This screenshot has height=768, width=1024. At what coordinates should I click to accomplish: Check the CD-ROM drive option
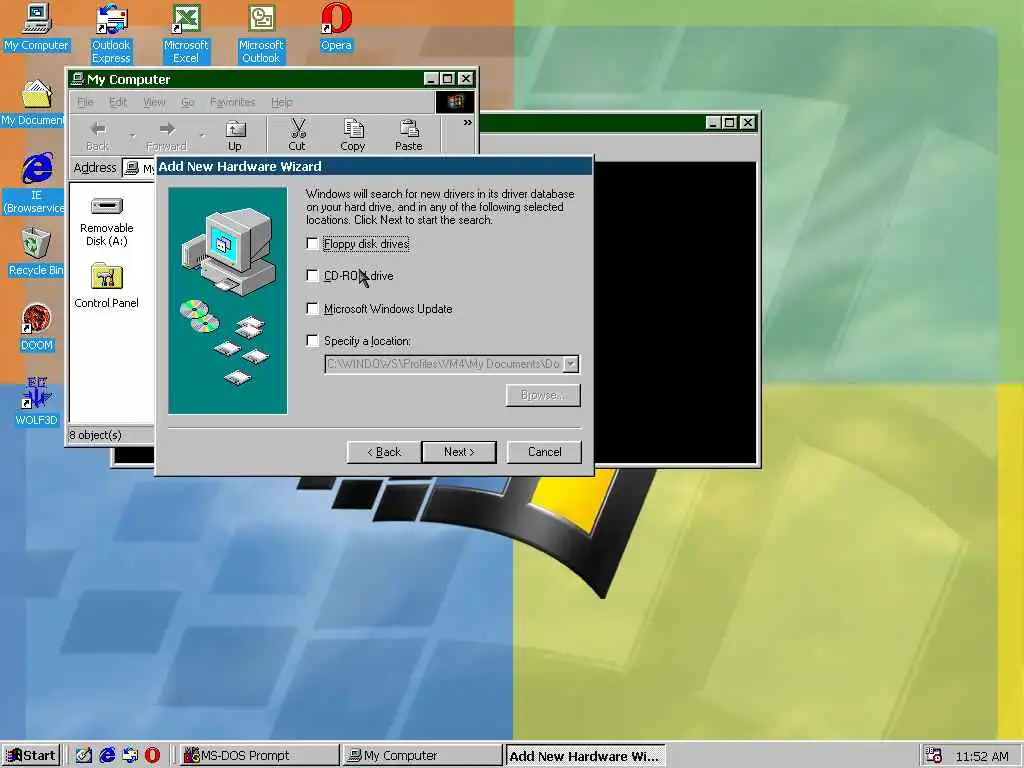pyautogui.click(x=313, y=276)
